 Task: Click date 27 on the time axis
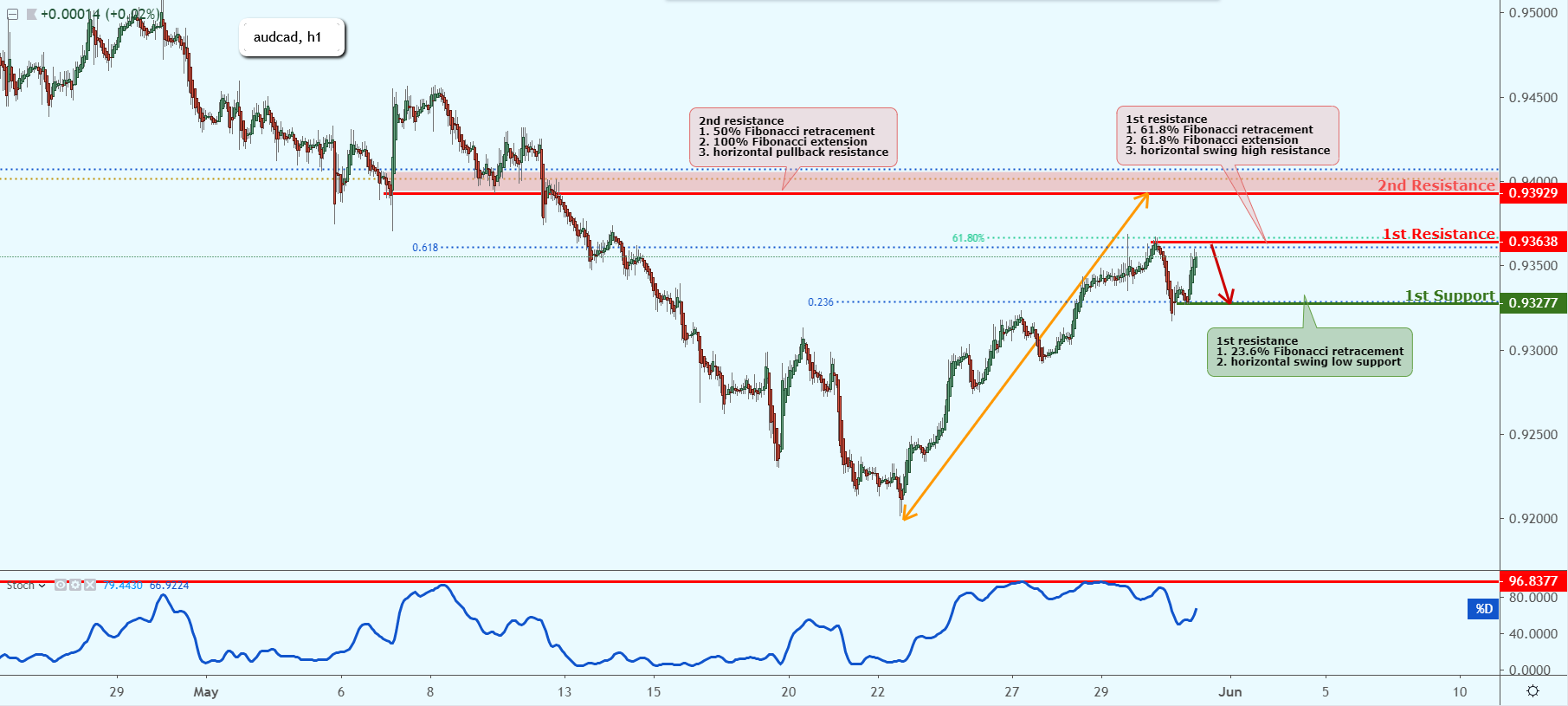[1012, 692]
